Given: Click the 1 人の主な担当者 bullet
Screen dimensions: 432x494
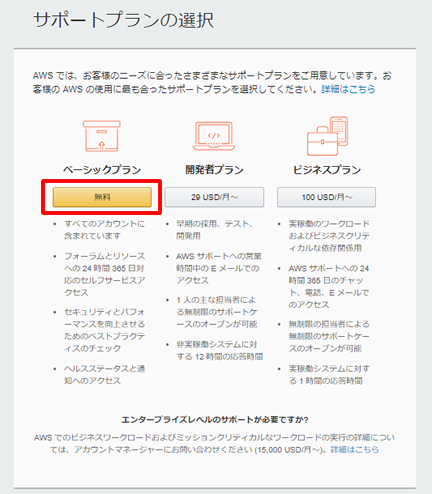Looking at the screenshot, I should (x=217, y=312).
